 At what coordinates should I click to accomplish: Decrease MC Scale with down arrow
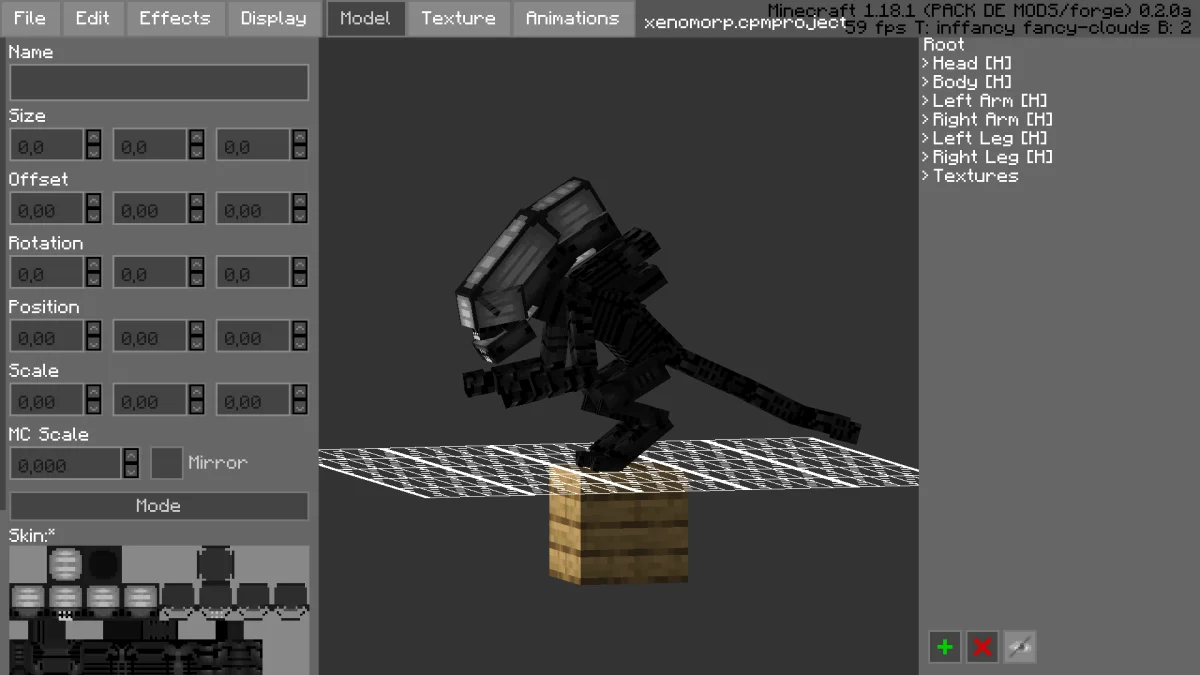coord(131,471)
